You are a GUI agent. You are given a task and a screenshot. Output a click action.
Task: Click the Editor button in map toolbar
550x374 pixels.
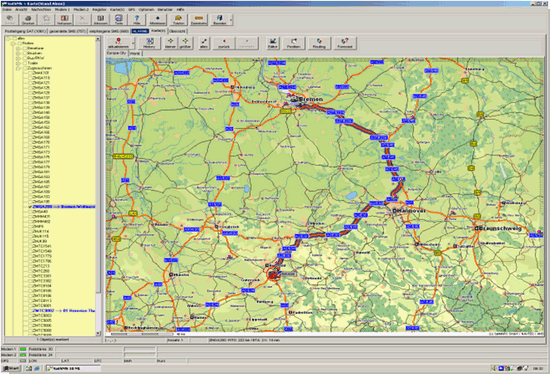[x=273, y=43]
